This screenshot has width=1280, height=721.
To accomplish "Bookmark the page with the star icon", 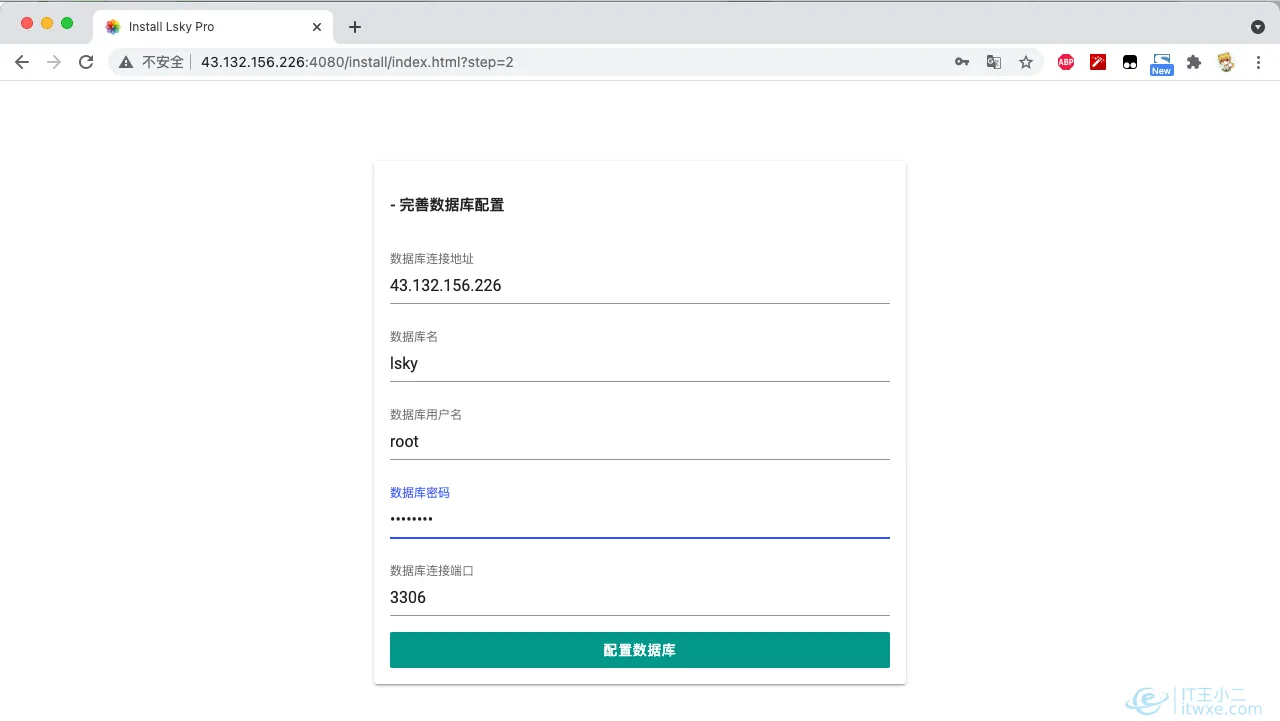I will pyautogui.click(x=1026, y=62).
